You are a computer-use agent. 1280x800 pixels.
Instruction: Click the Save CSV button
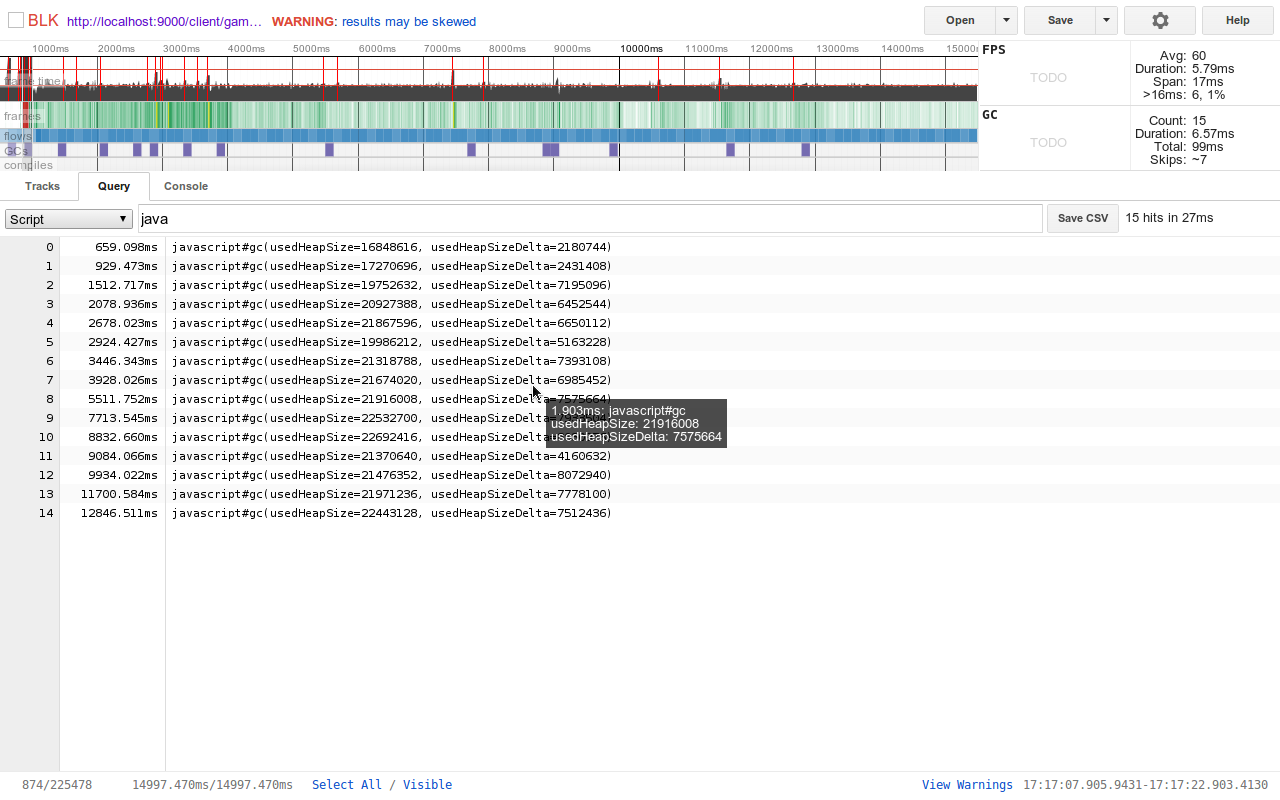(x=1083, y=218)
